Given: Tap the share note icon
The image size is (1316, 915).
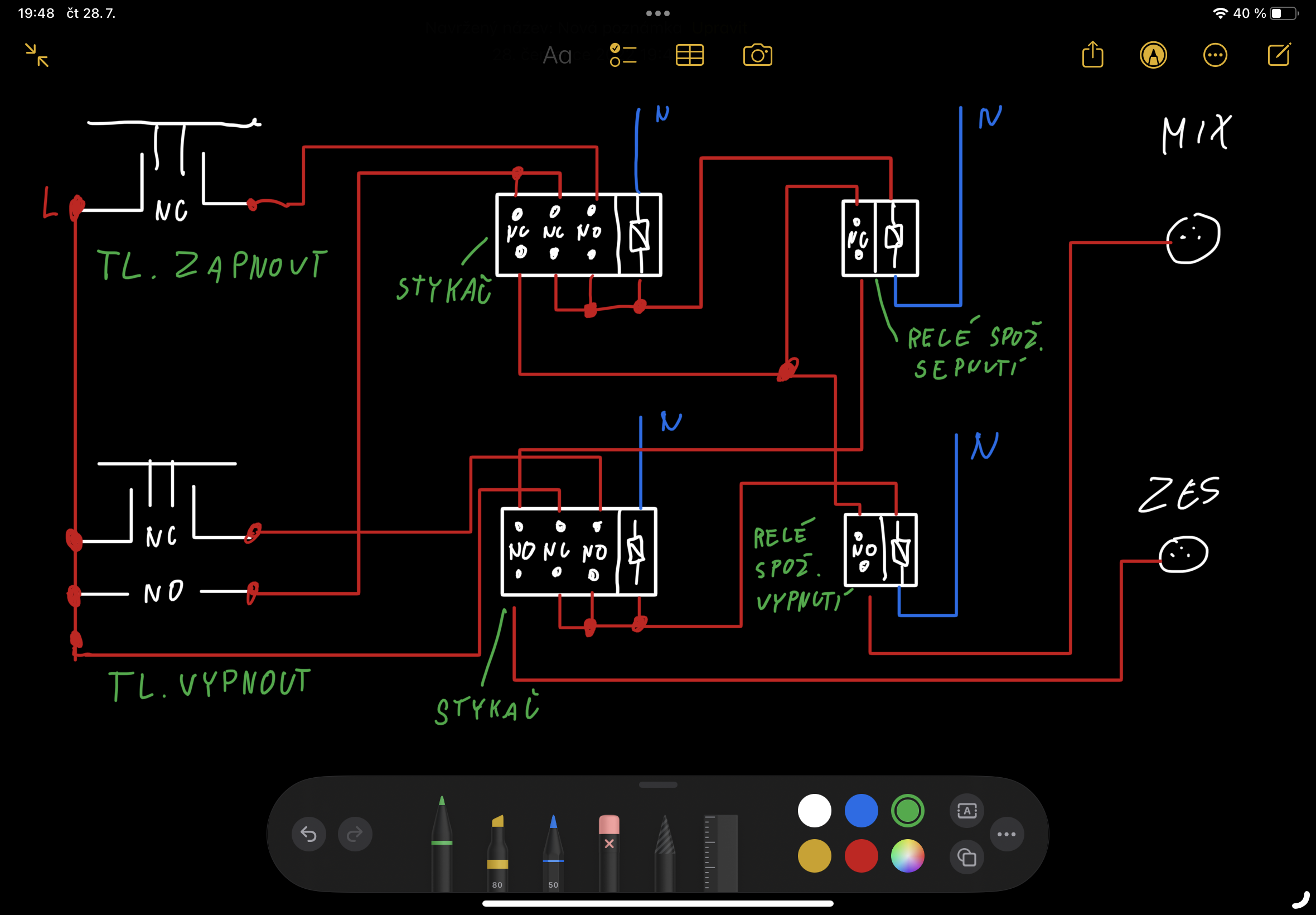Looking at the screenshot, I should pos(1092,55).
